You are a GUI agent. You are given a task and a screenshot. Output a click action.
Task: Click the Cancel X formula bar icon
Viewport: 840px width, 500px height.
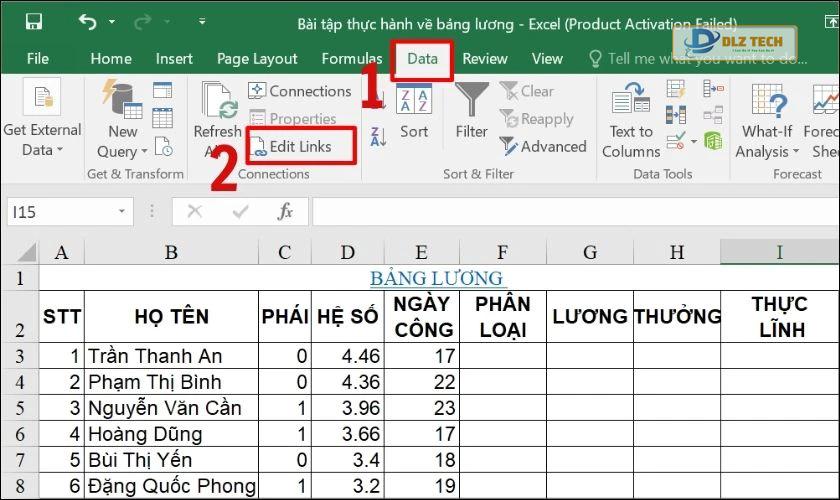194,212
